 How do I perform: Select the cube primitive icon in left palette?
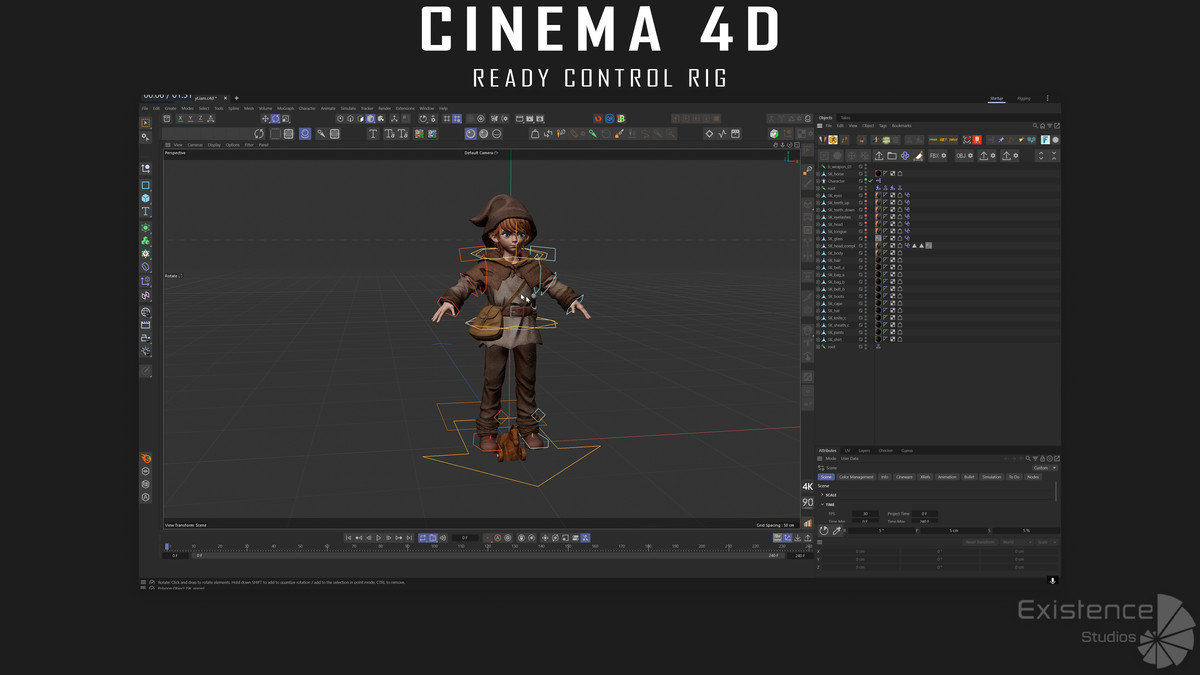pyautogui.click(x=145, y=198)
